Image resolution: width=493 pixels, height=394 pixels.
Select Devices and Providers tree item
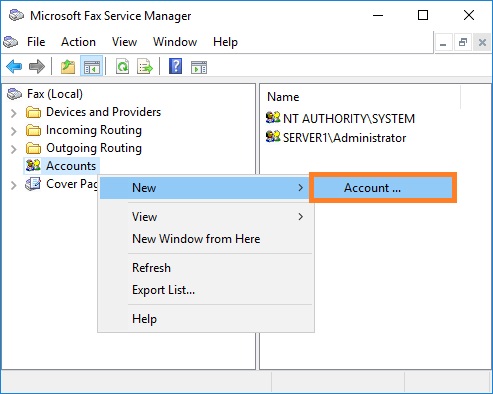pyautogui.click(x=103, y=112)
